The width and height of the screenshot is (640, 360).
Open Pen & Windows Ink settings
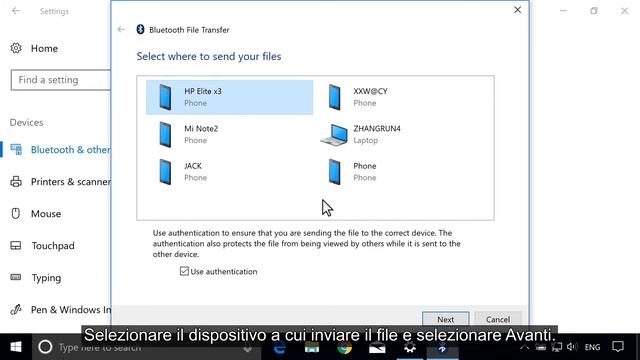[57, 310]
